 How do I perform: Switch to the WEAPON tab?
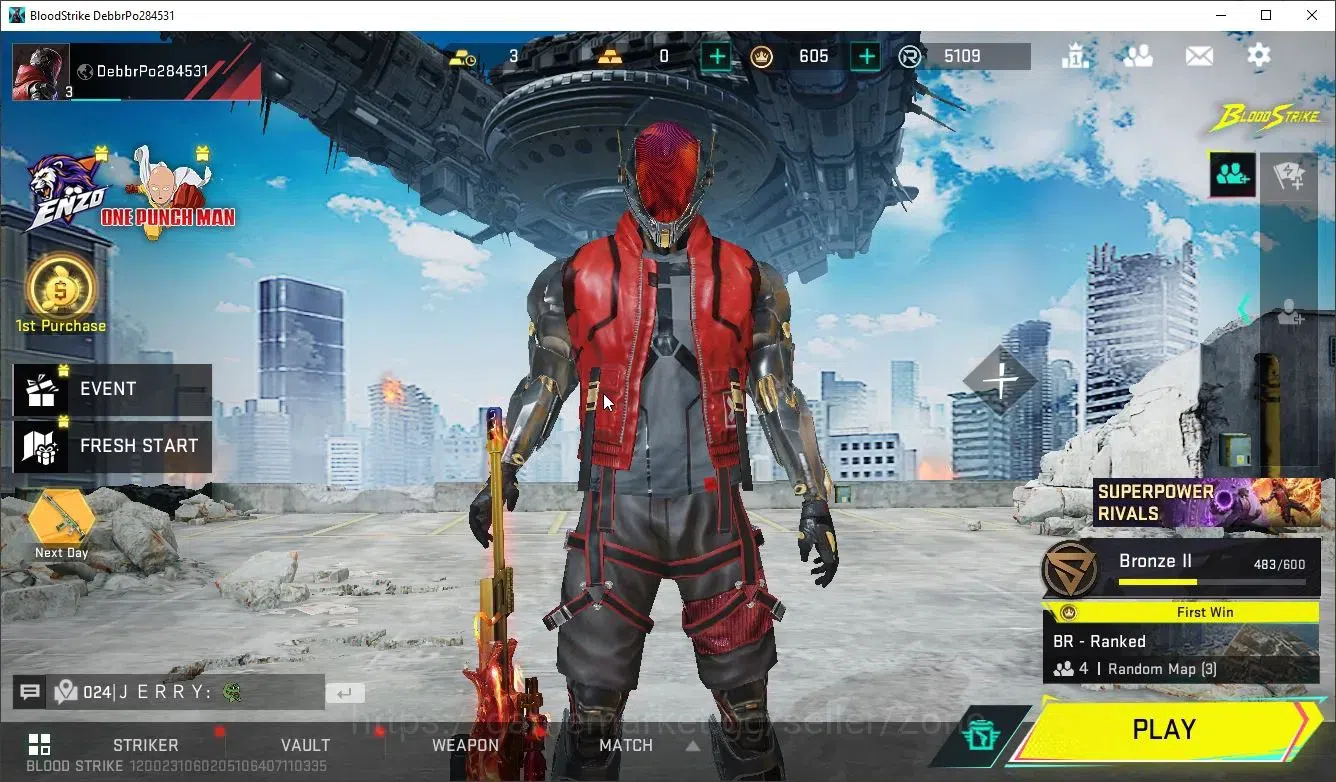click(x=465, y=745)
